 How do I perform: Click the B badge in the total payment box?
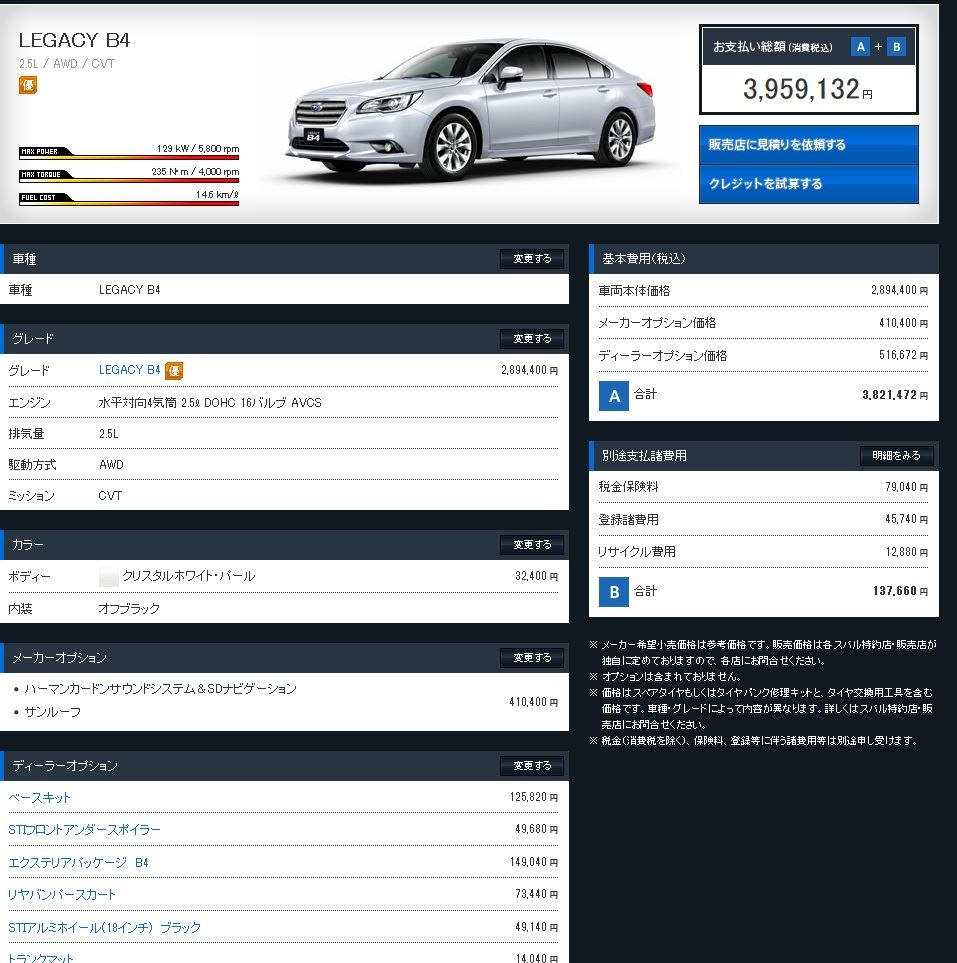coord(896,47)
